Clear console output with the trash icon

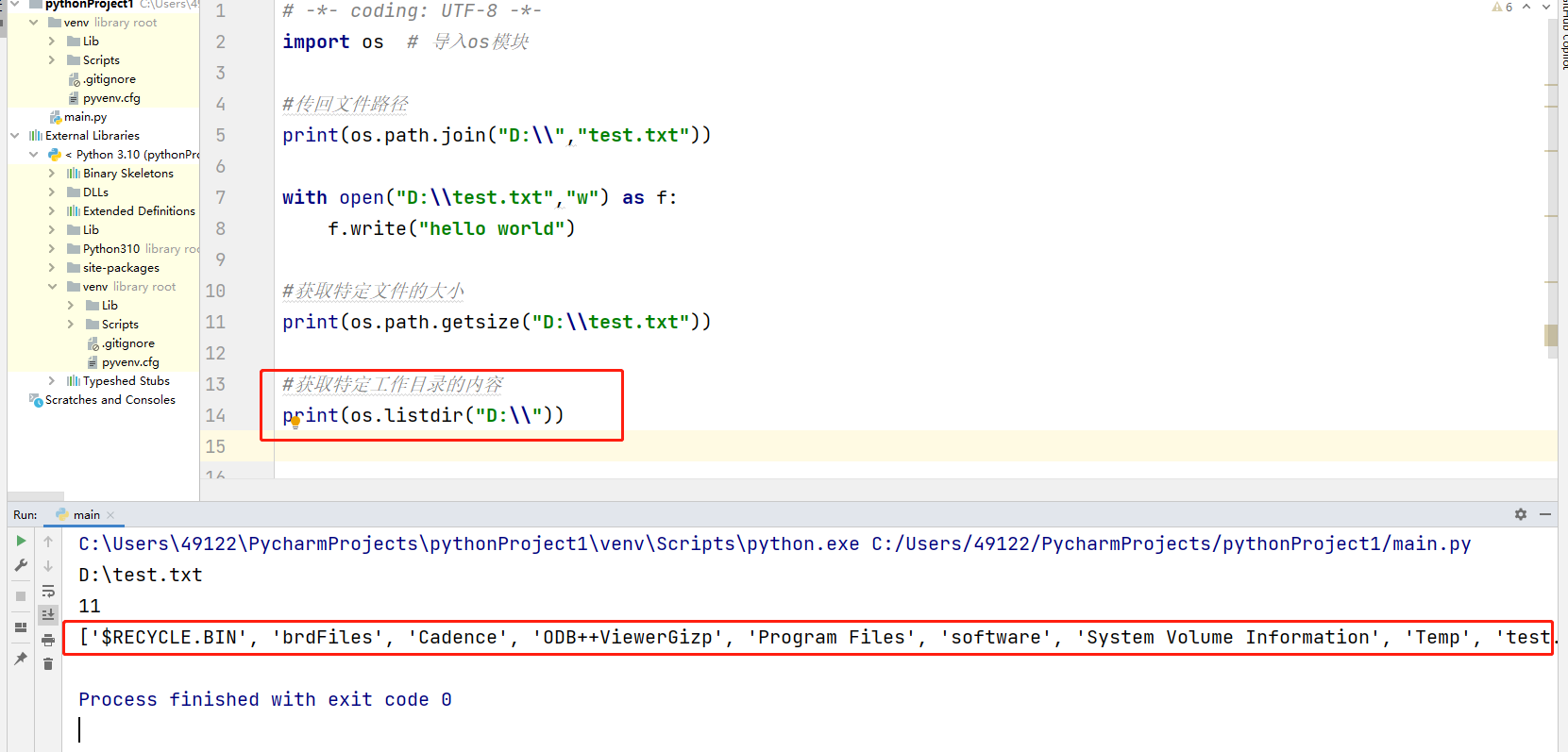[x=48, y=664]
